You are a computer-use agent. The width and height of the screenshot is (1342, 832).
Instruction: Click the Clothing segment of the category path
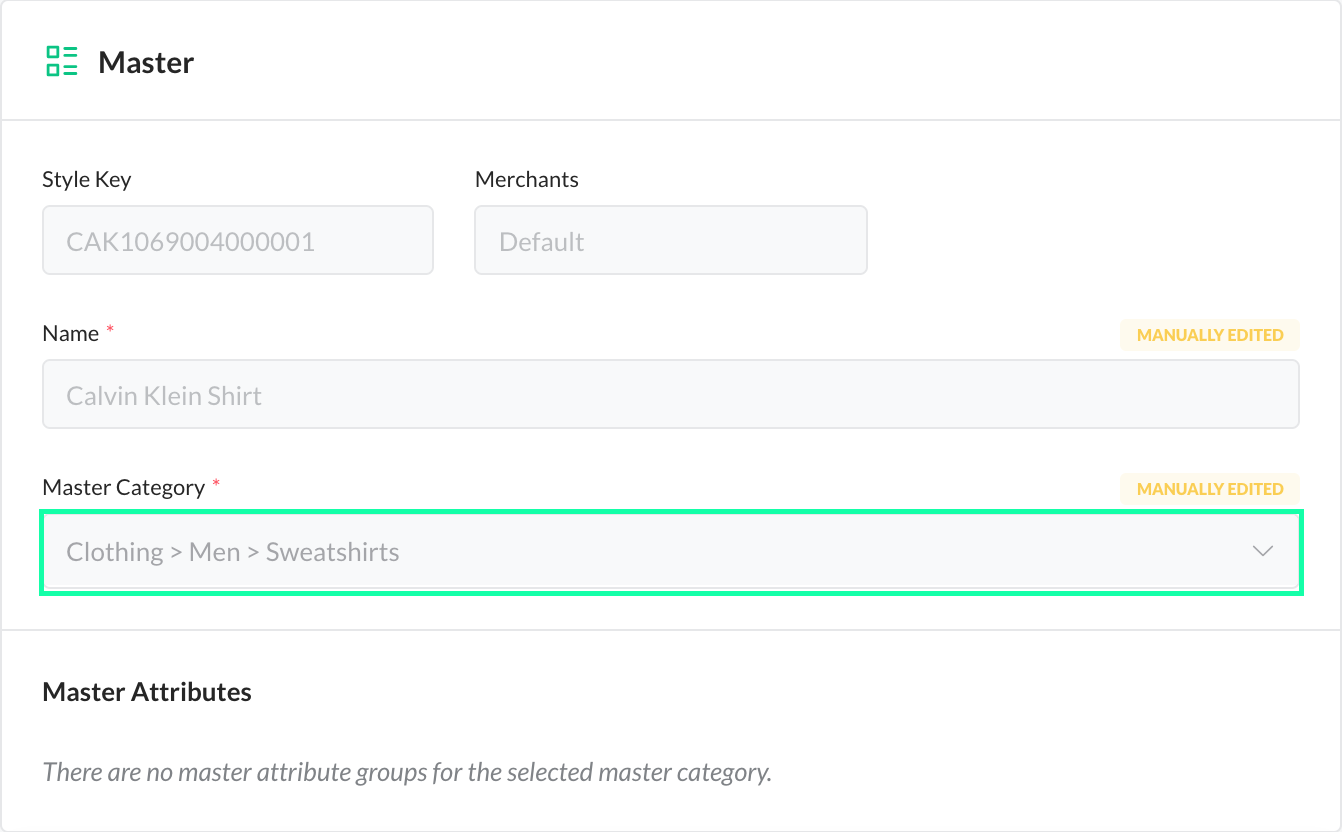(x=114, y=552)
